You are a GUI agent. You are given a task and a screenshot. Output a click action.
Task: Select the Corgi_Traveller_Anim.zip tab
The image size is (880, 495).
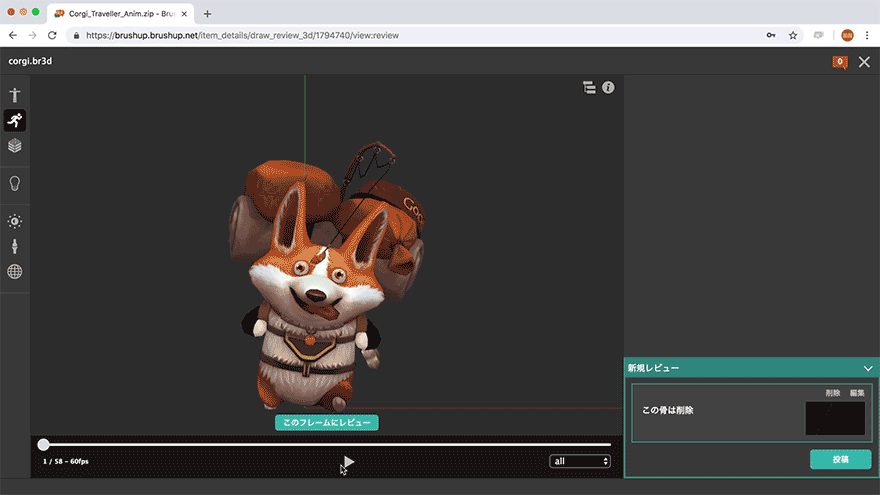click(x=121, y=14)
